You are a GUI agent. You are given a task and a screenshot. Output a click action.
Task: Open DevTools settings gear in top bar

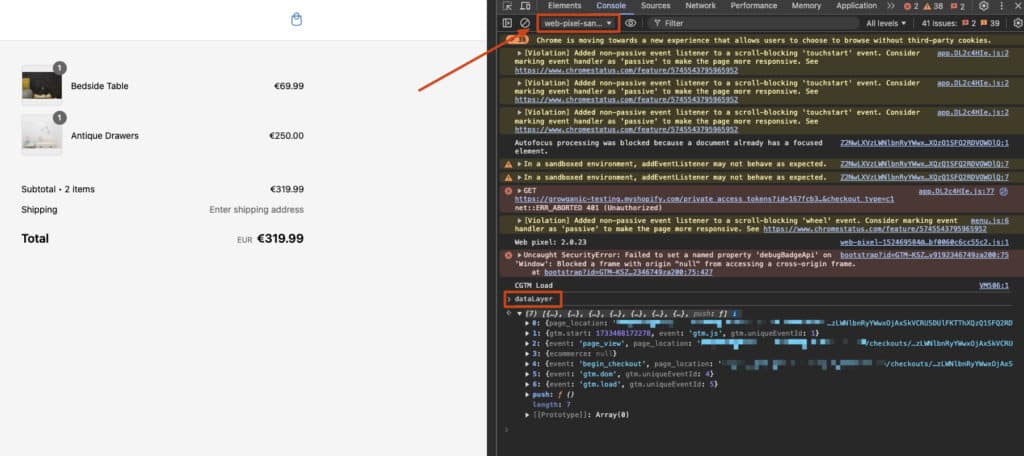point(984,6)
